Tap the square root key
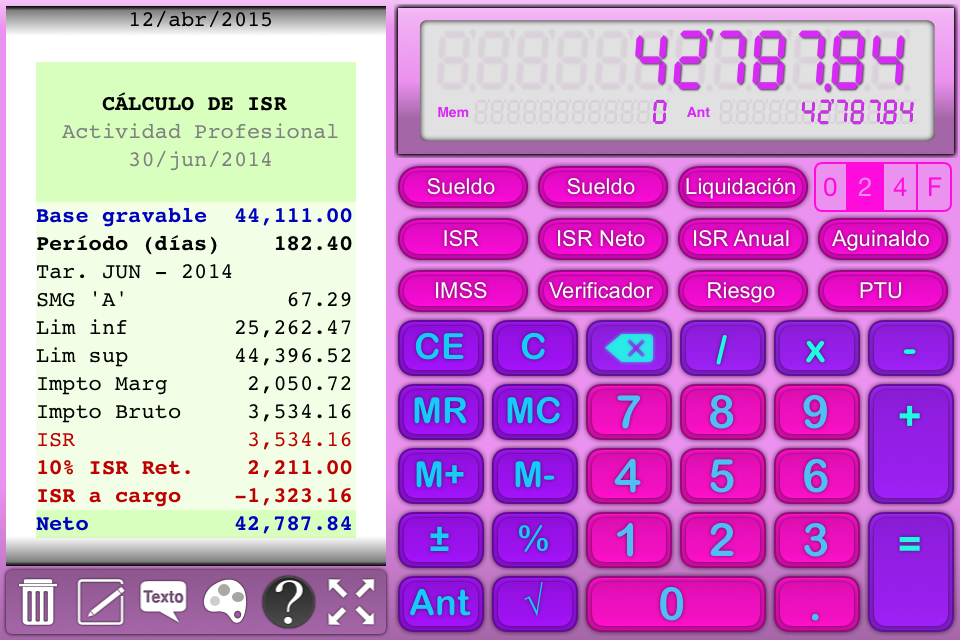 click(x=534, y=603)
